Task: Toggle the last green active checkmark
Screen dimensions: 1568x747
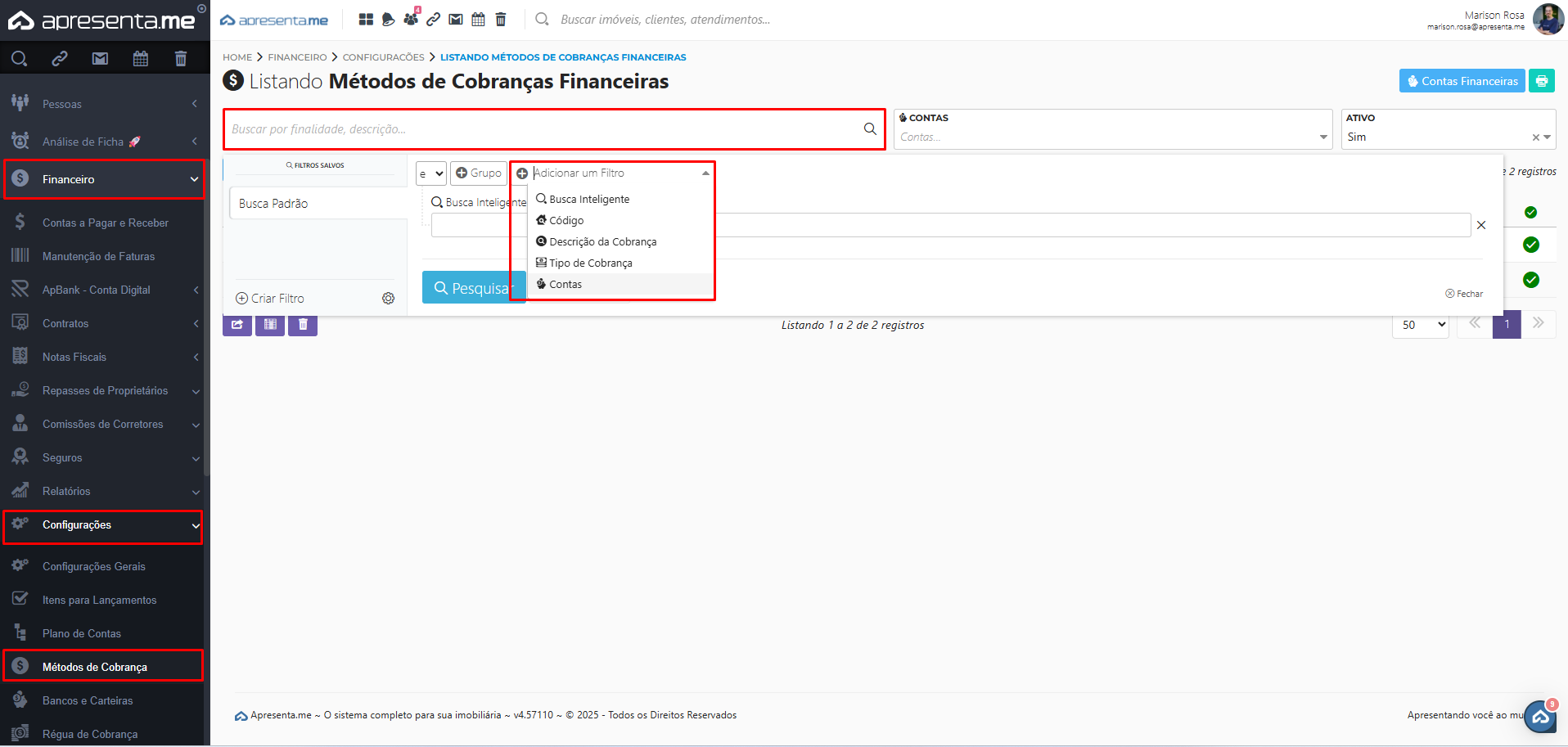Action: (x=1530, y=280)
